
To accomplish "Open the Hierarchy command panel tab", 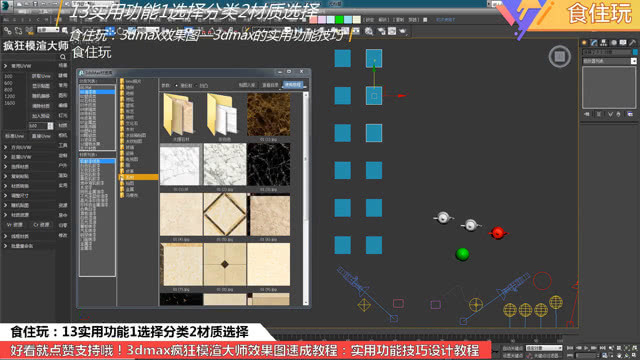I will pos(603,42).
